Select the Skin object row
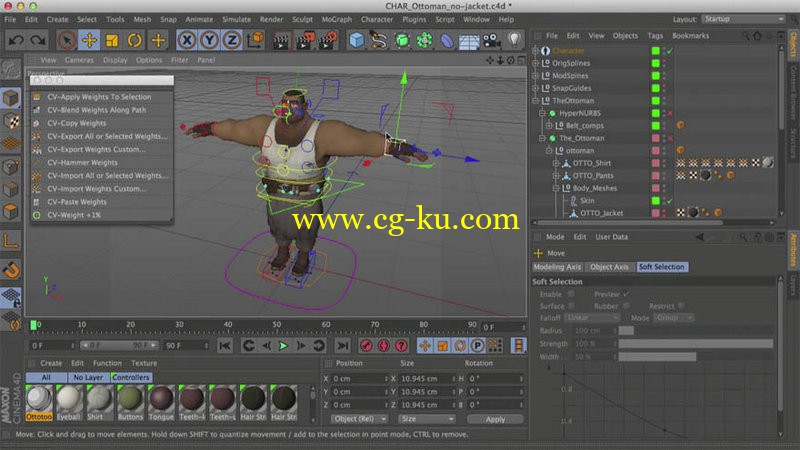 587,201
